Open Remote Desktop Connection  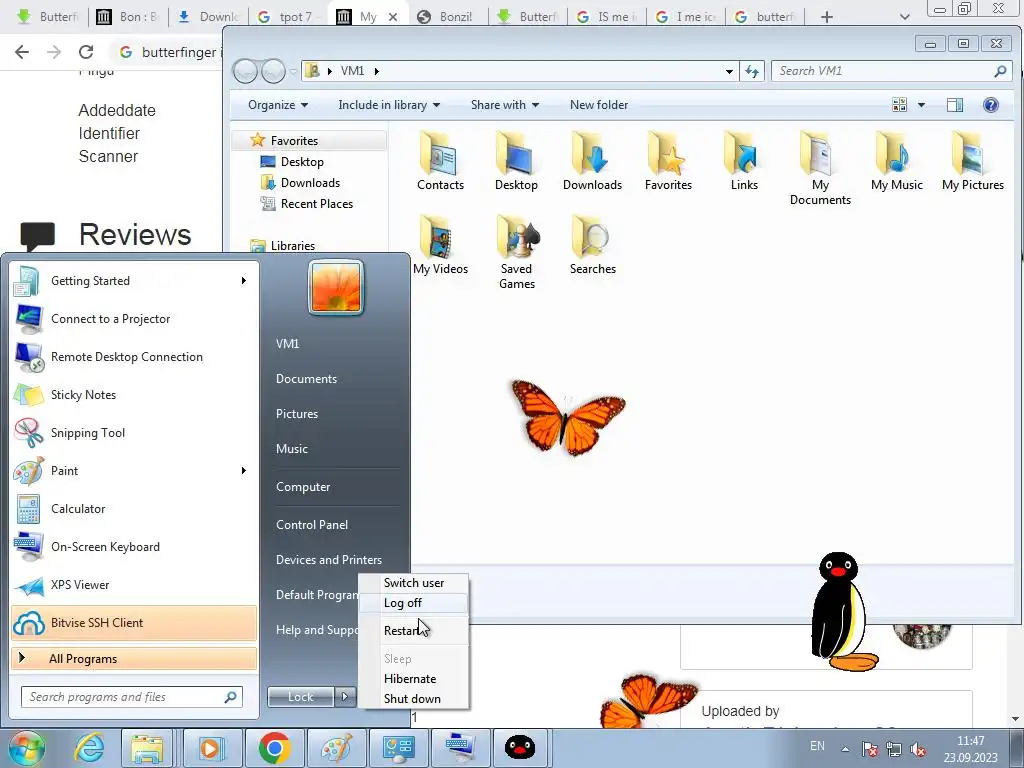(134, 357)
